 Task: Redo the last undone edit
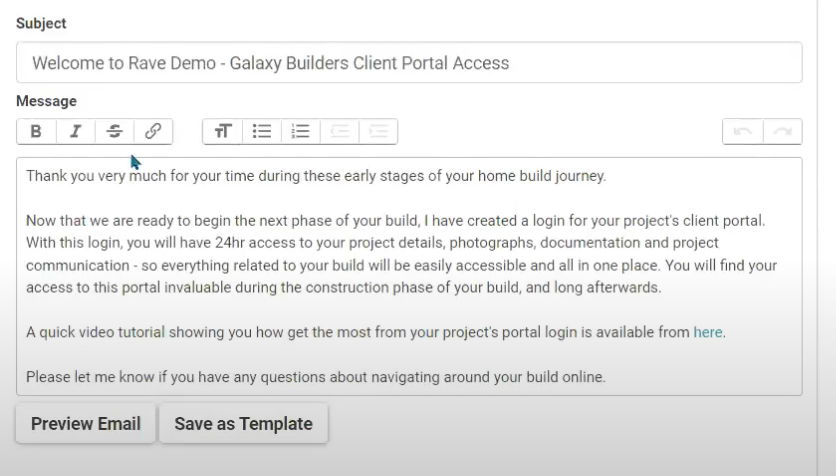(x=782, y=131)
